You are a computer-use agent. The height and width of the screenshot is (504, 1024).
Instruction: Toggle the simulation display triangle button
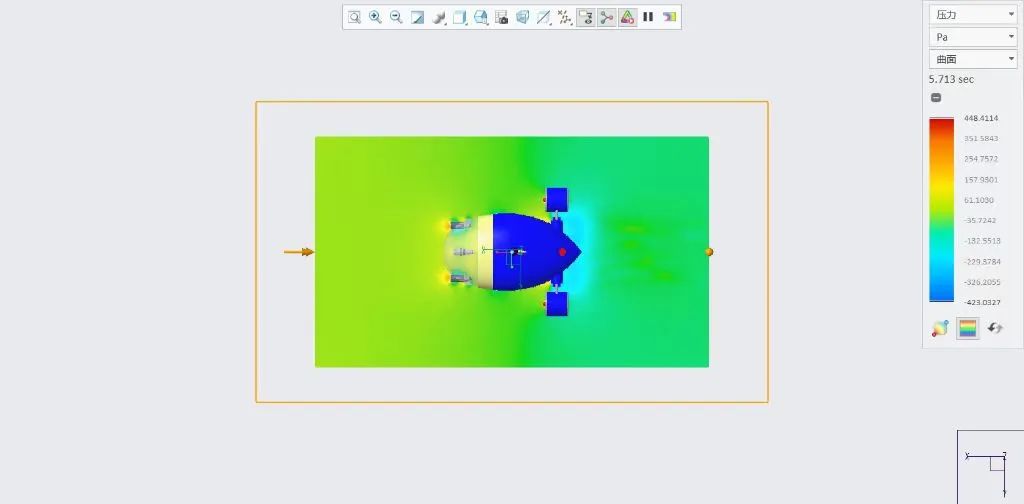pos(627,17)
